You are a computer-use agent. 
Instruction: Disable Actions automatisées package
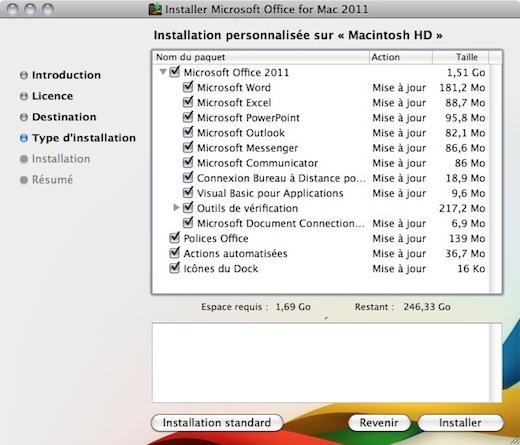175,253
